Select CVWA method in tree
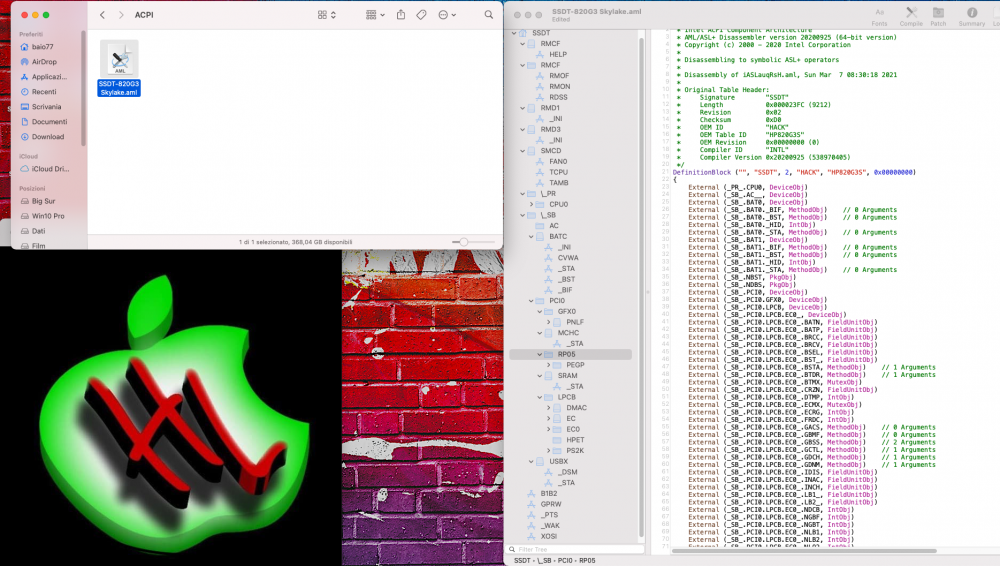This screenshot has height=566, width=1000. 568,258
